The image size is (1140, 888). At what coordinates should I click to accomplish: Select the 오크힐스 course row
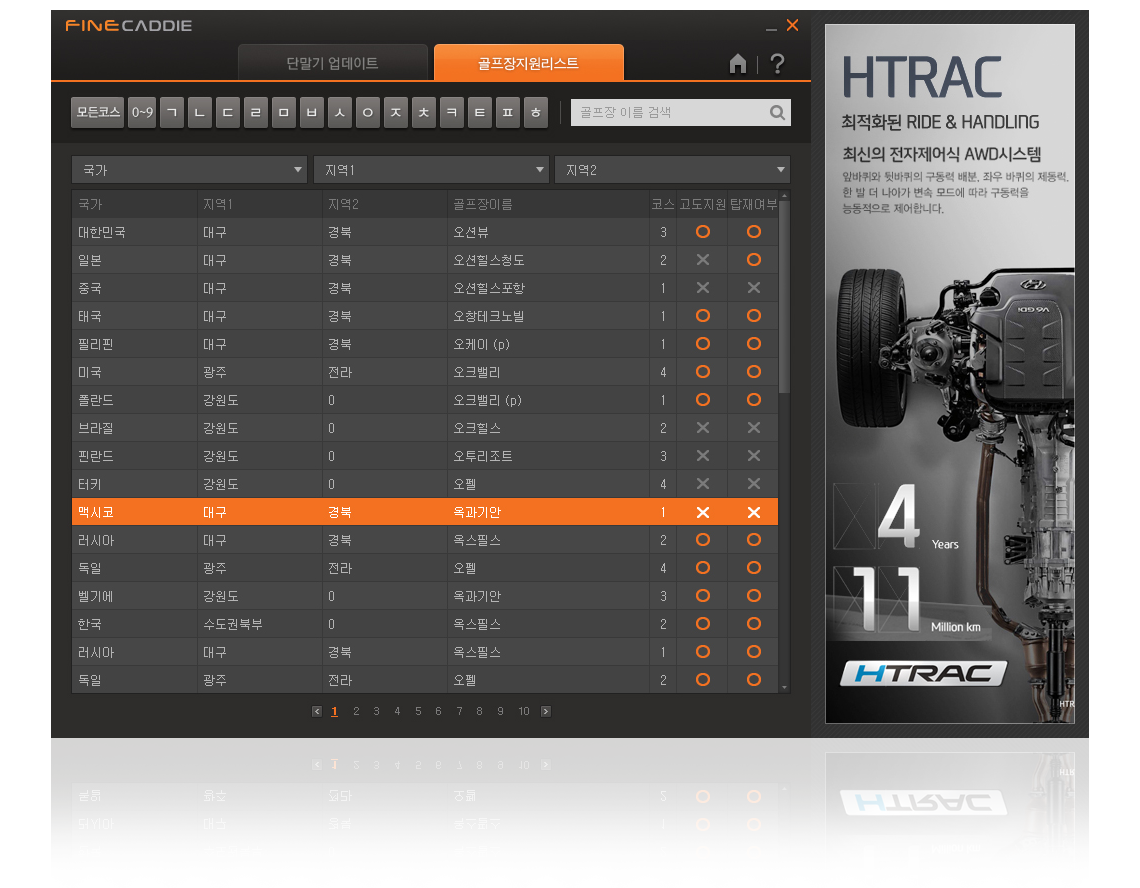point(425,428)
